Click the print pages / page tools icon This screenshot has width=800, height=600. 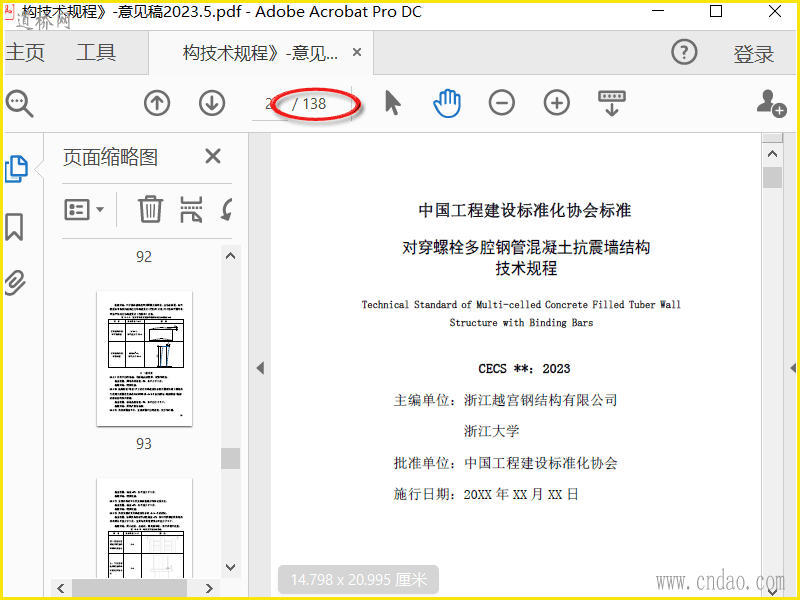(x=191, y=209)
